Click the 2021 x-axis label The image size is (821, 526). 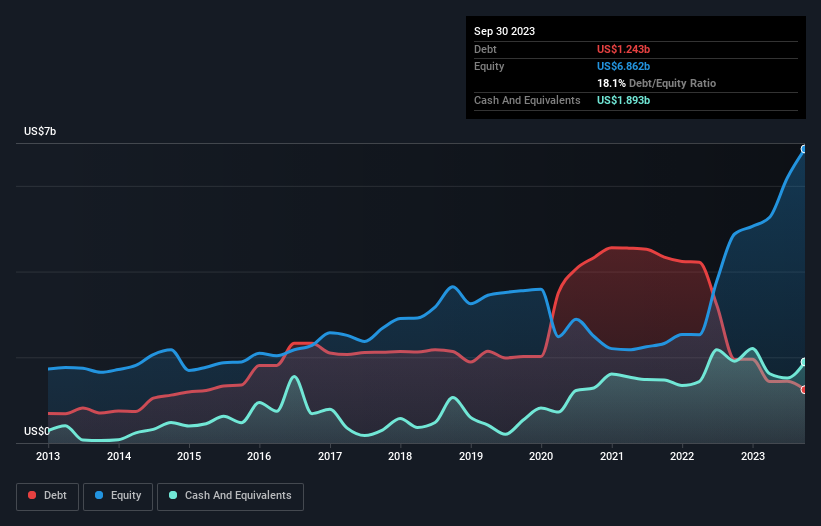(612, 456)
